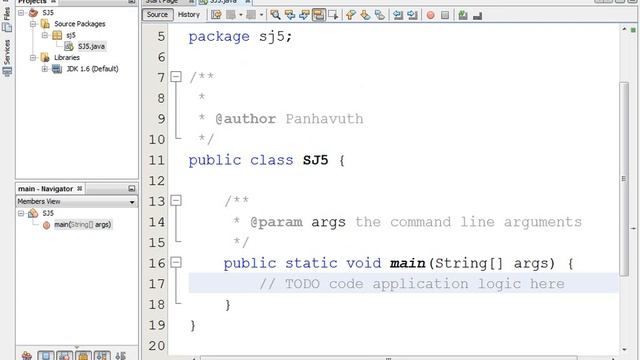This screenshot has height=360, width=640.
Task: Click Find Next Occurrence icon
Action: point(304,15)
